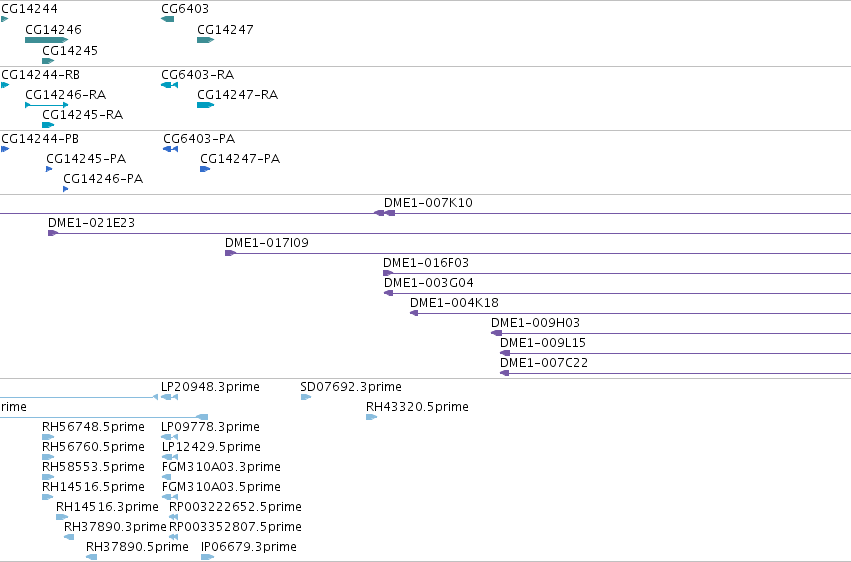Select the CG14246 gene glyph
Image resolution: width=851 pixels, height=562 pixels.
[x=47, y=40]
